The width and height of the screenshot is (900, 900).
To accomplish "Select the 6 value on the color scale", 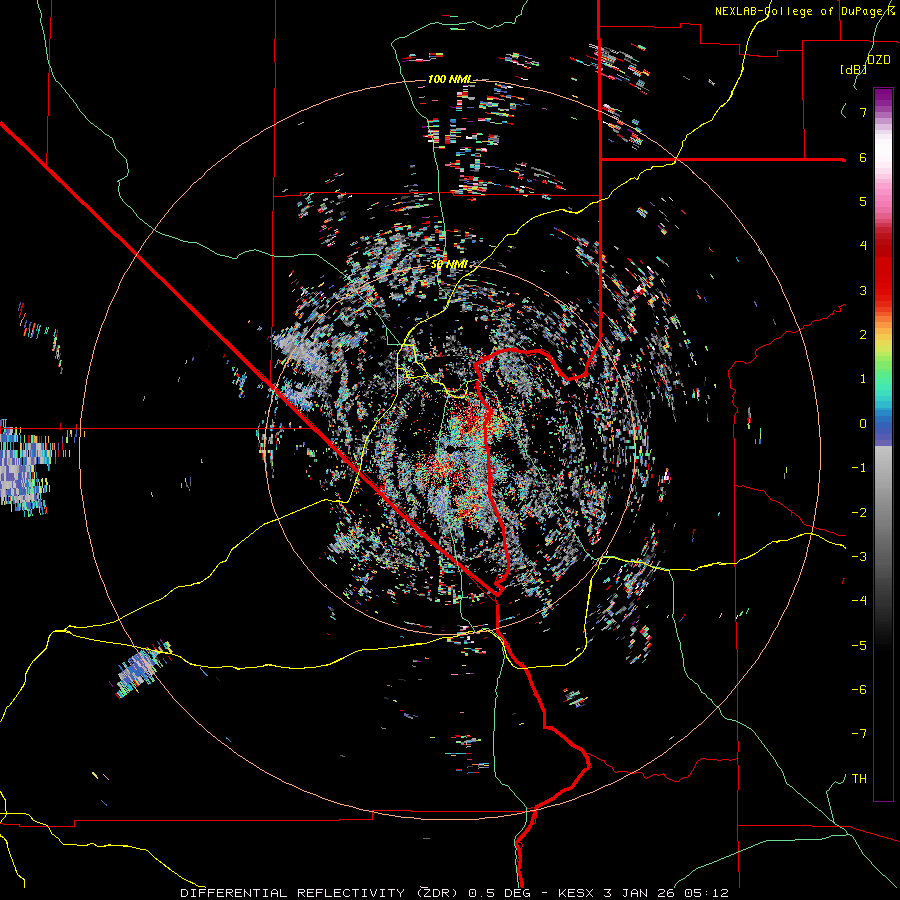I will pyautogui.click(x=863, y=157).
